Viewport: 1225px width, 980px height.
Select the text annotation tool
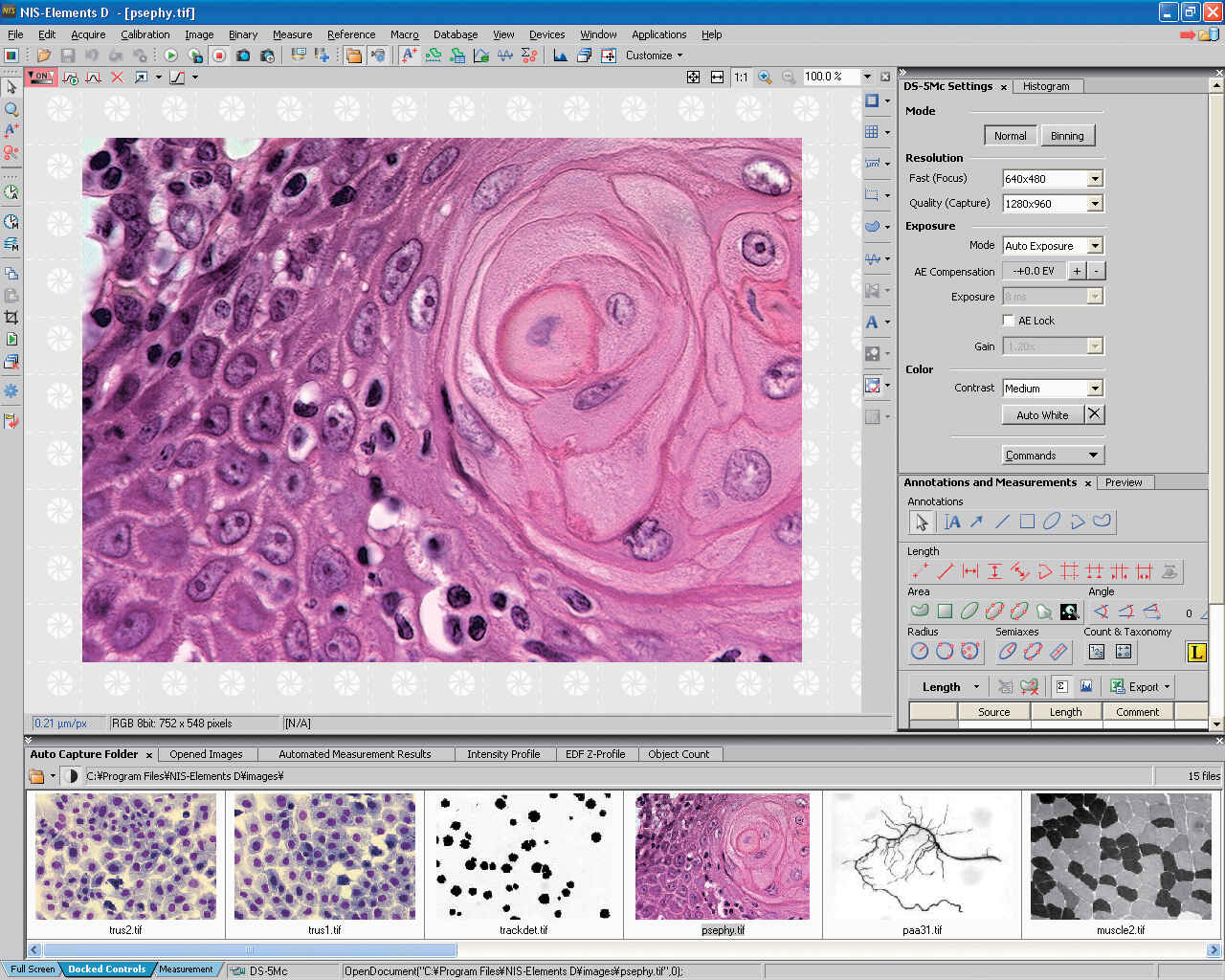click(x=951, y=522)
